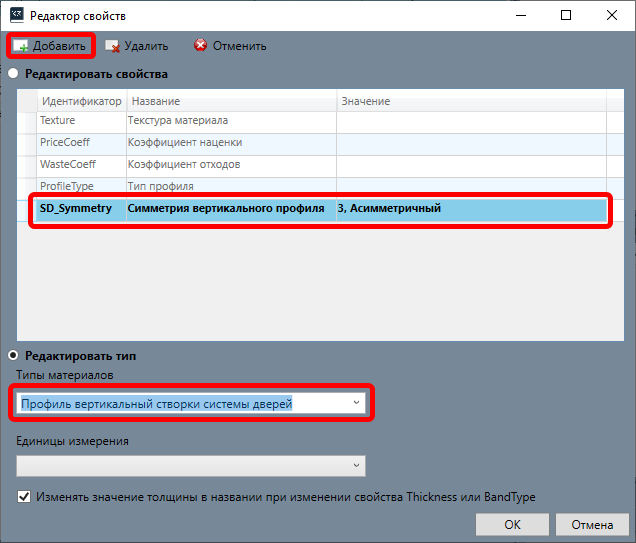Image resolution: width=636 pixels, height=543 pixels.
Task: Select the PriceCoeff identifier cell
Action: click(x=82, y=142)
